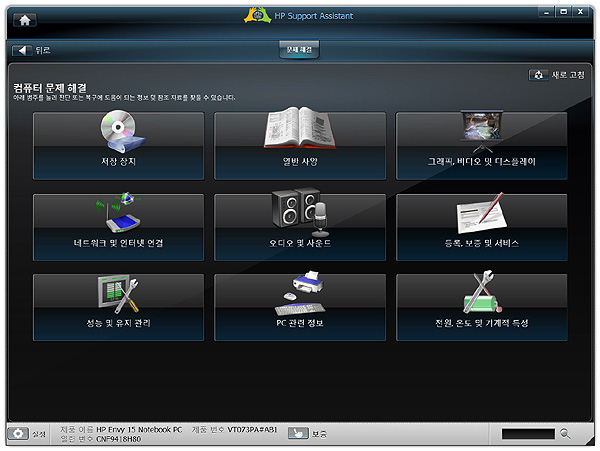
Task: Open the 일반 사항 open book icon
Action: (300, 128)
